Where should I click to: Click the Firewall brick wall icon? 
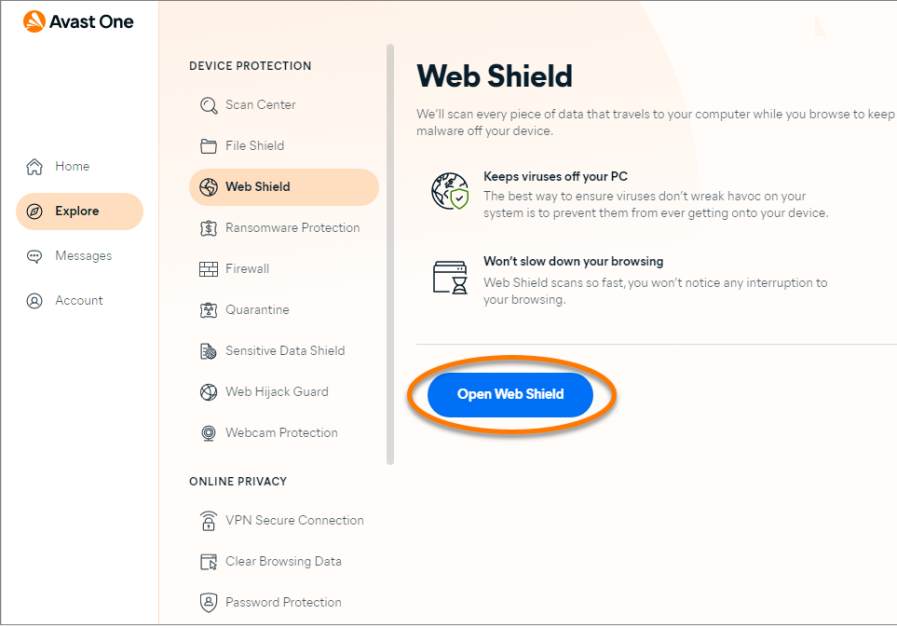[208, 269]
